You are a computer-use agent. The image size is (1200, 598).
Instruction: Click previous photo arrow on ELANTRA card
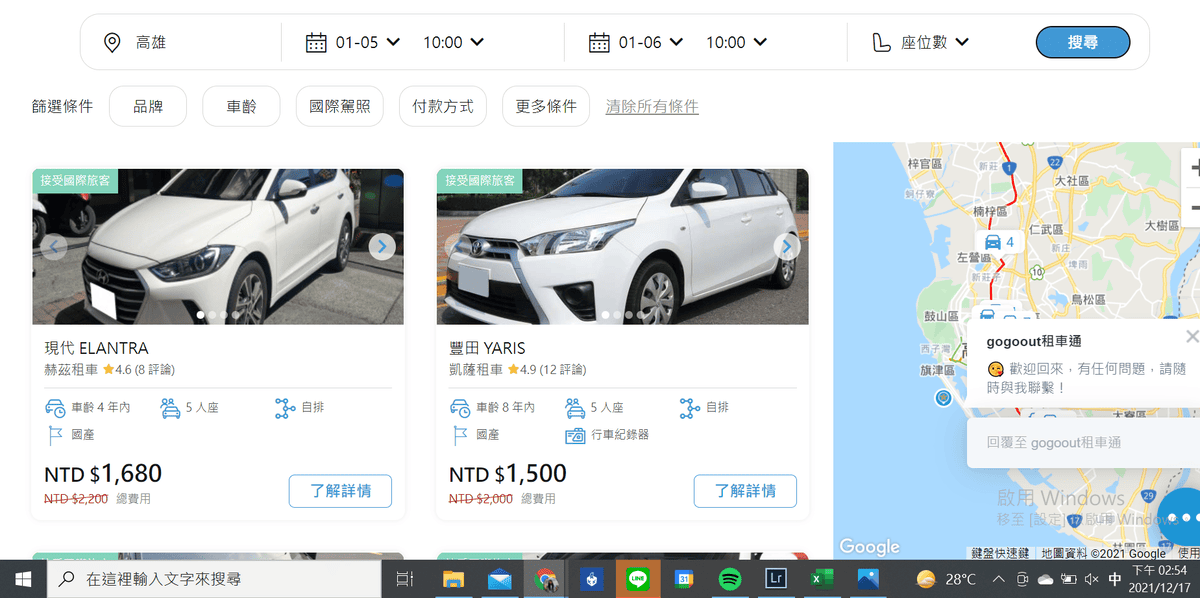54,246
